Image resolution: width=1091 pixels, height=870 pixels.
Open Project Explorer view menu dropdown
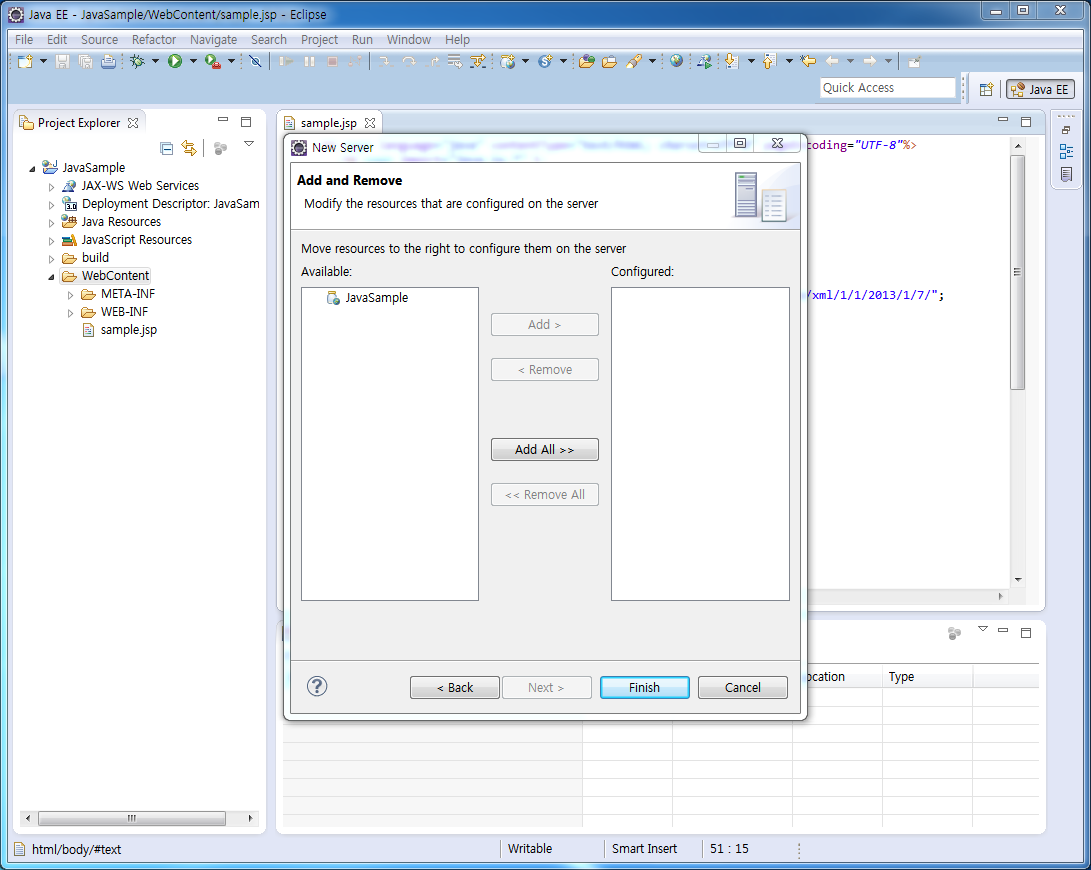(249, 145)
